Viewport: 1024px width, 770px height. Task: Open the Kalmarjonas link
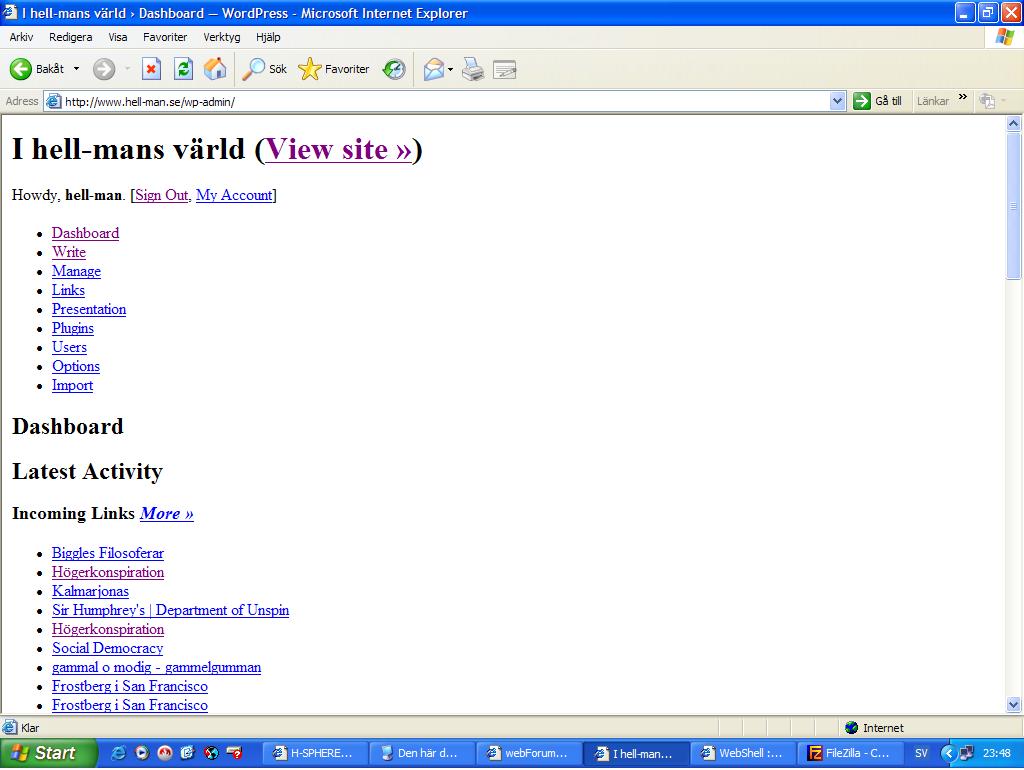[x=90, y=591]
